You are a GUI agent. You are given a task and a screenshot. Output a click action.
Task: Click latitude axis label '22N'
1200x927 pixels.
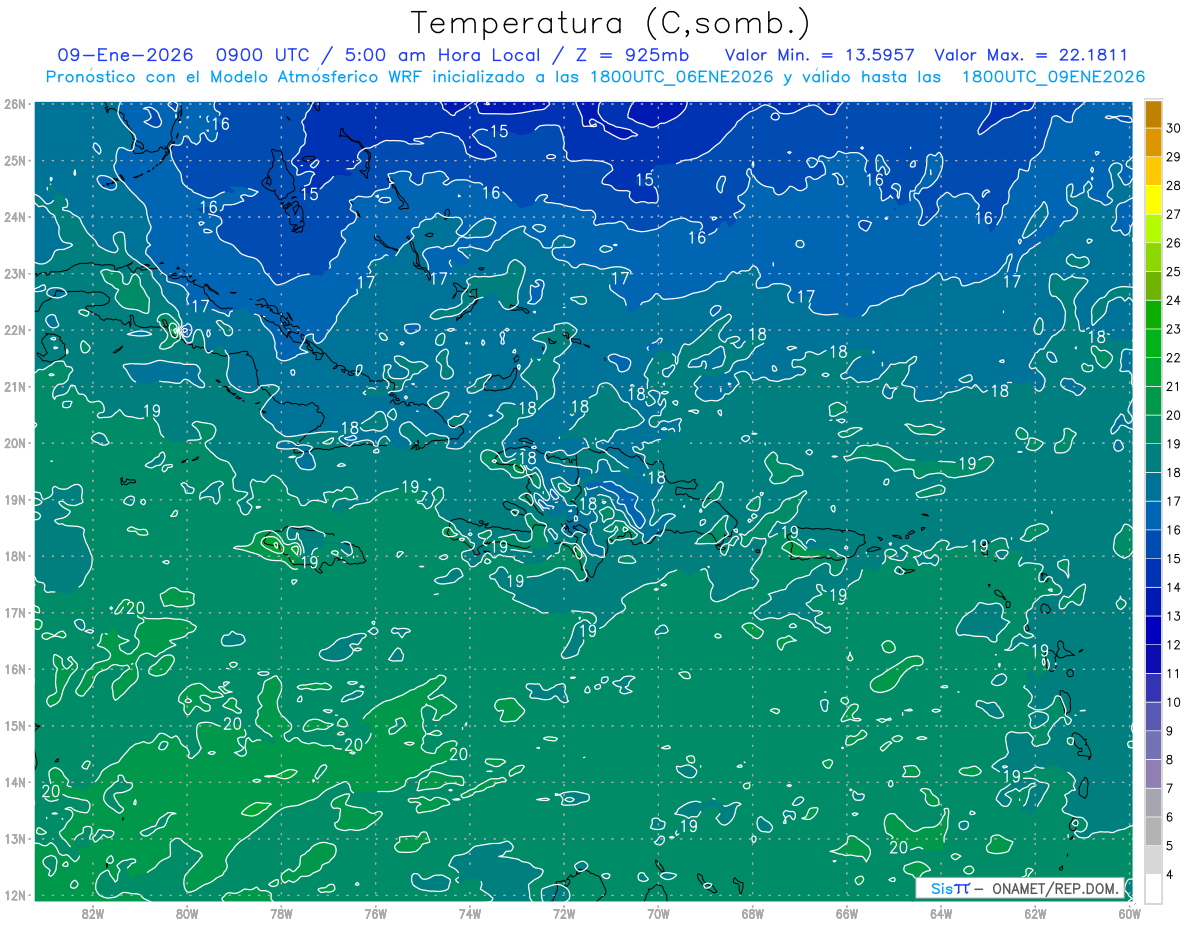[x=16, y=330]
